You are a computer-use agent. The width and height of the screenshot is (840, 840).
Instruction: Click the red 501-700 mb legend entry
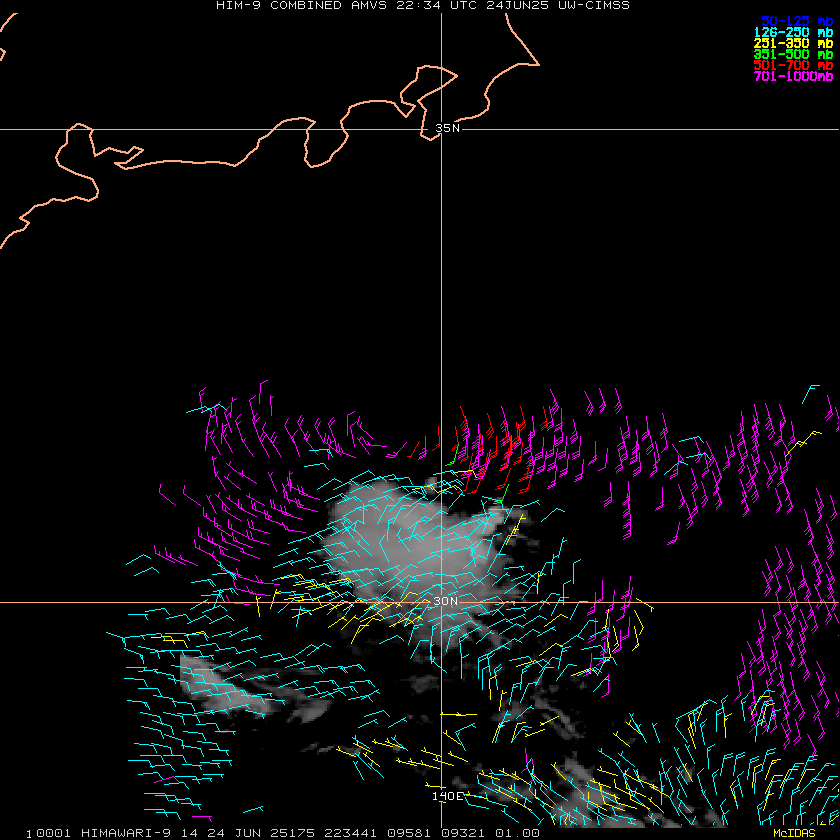pos(796,65)
